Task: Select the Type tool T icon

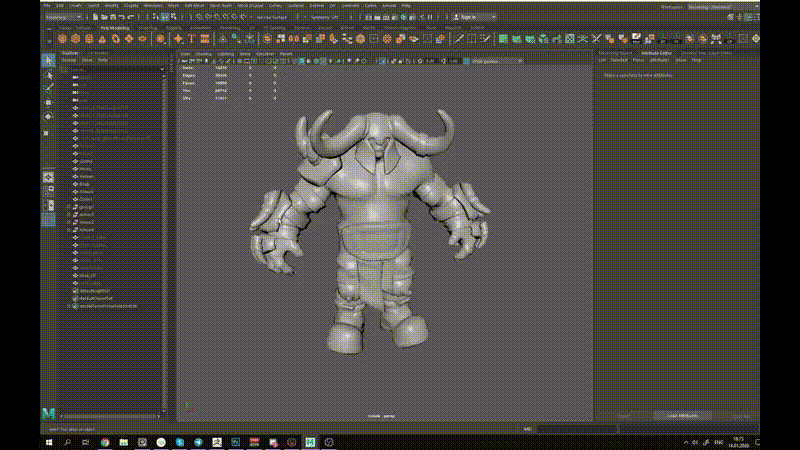Action: pos(190,39)
